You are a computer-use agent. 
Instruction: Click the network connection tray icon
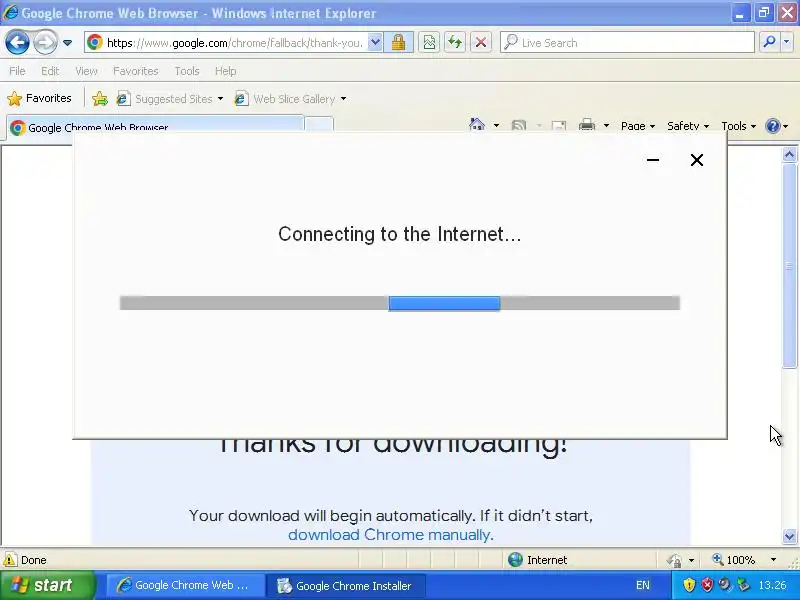743,585
